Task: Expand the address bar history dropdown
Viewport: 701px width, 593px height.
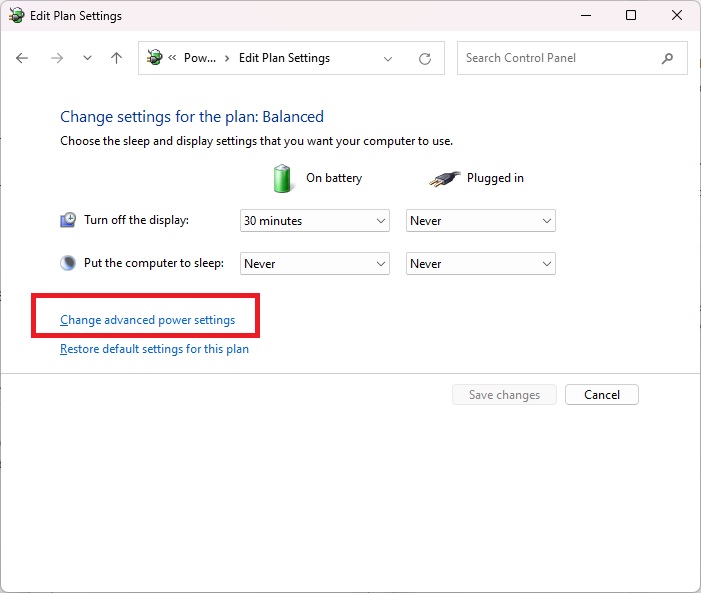Action: (388, 59)
